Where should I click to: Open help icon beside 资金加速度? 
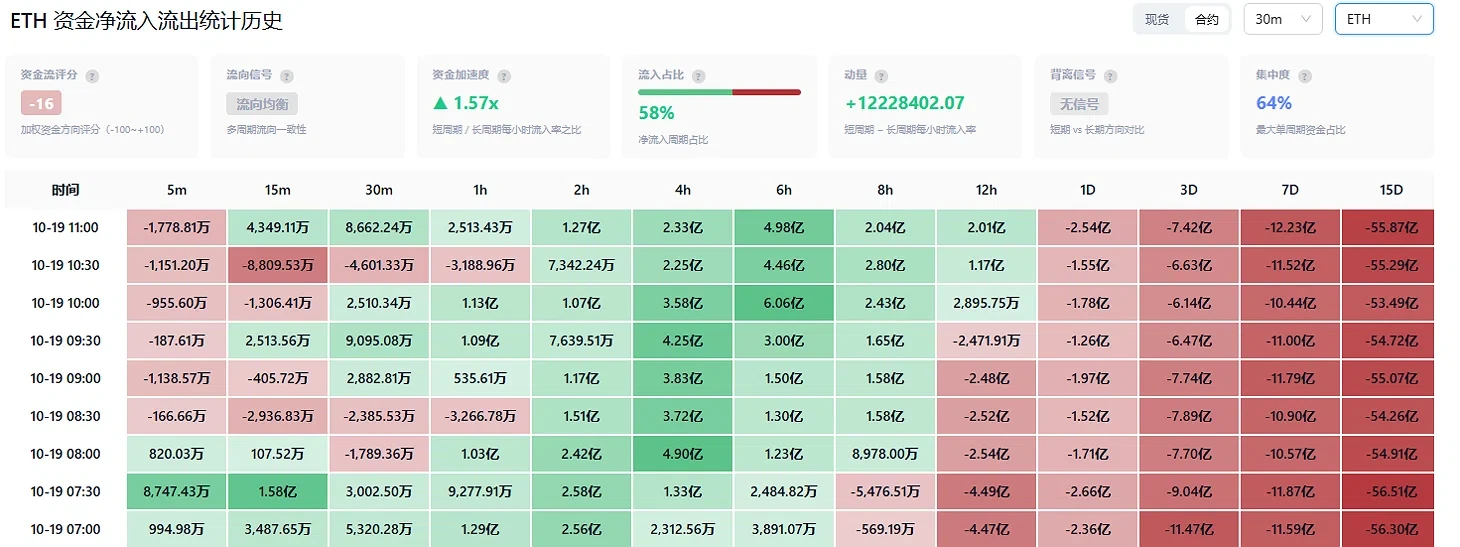point(504,76)
